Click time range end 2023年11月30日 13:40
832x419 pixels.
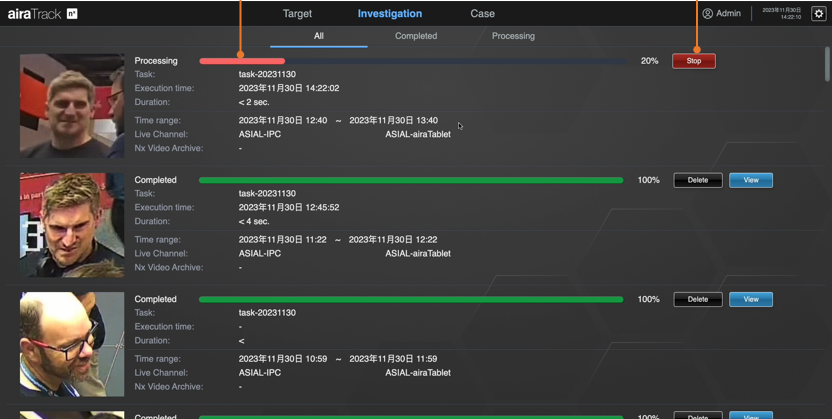click(394, 120)
